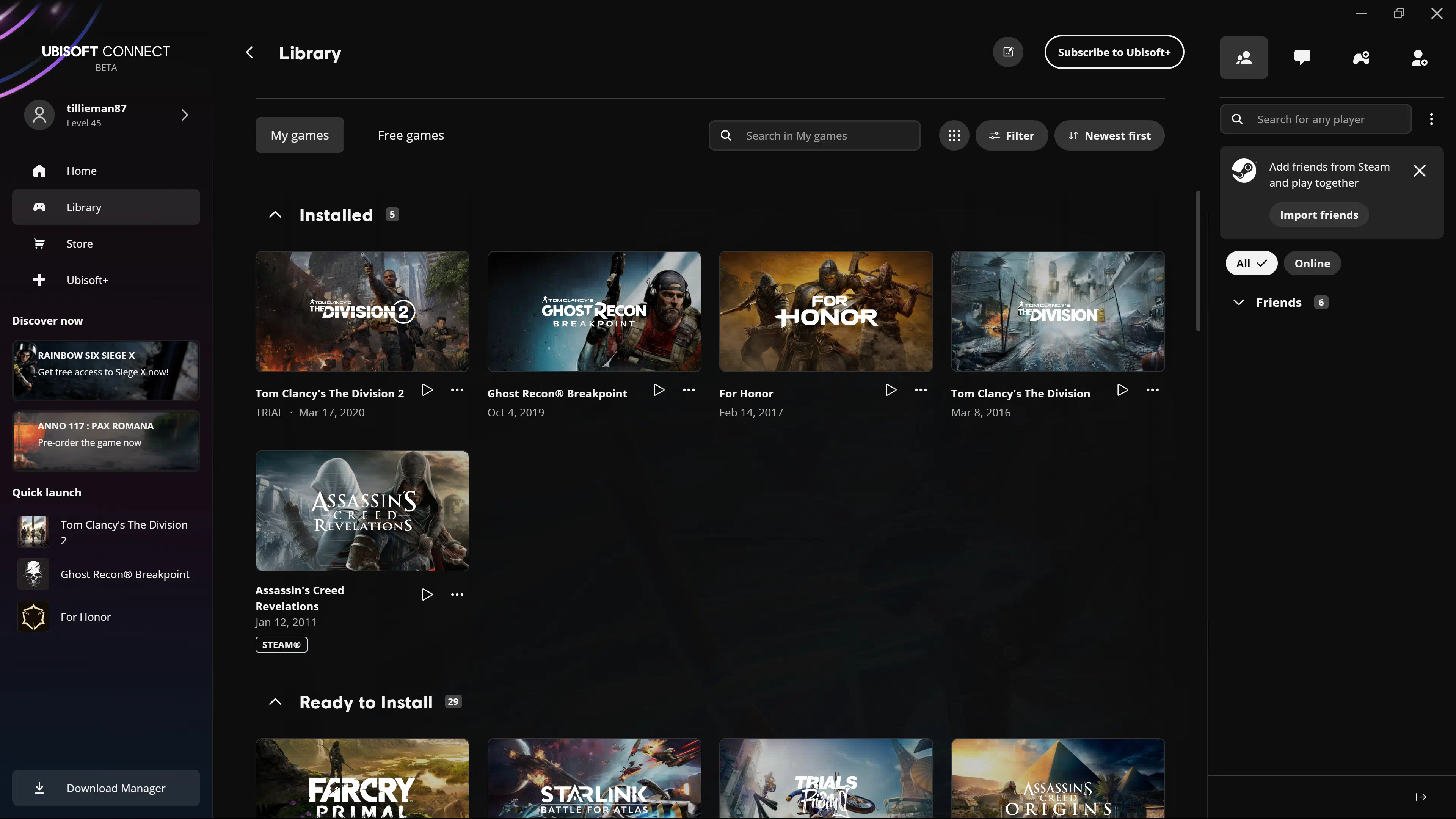The image size is (1456, 819).
Task: Open The Division 2 cover thumbnail
Action: (x=362, y=311)
